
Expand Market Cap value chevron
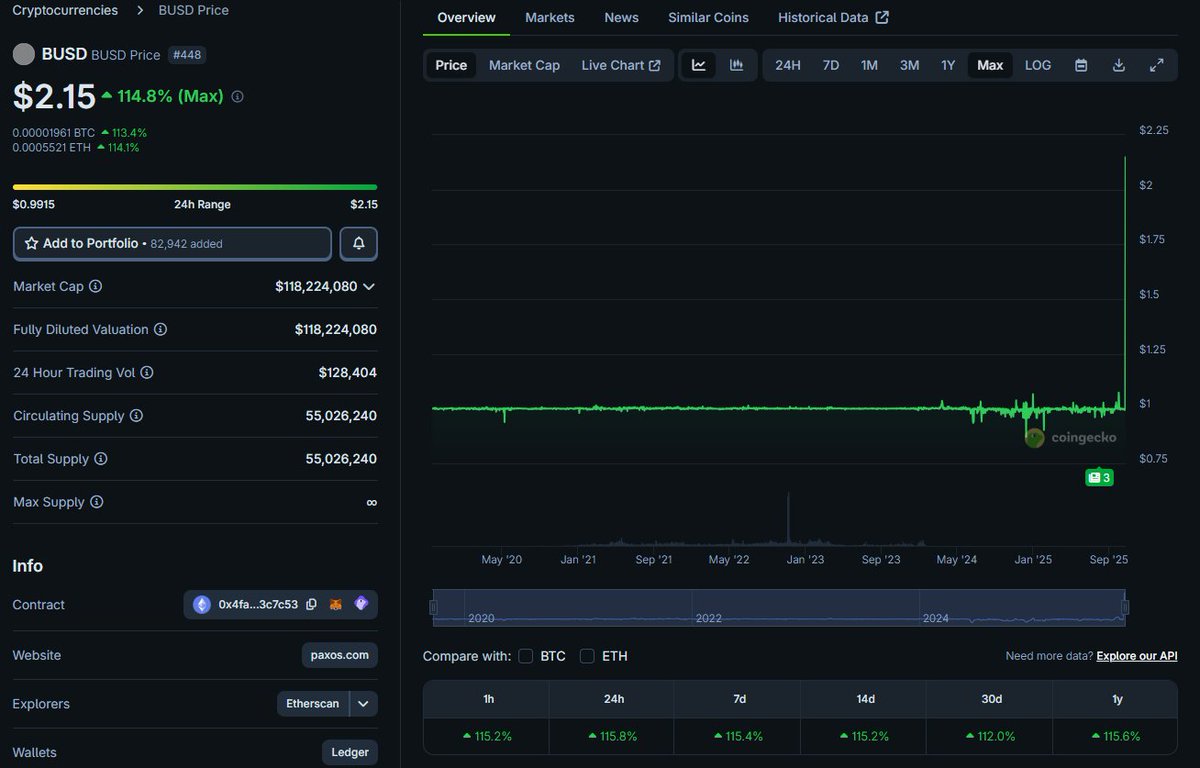click(x=369, y=286)
